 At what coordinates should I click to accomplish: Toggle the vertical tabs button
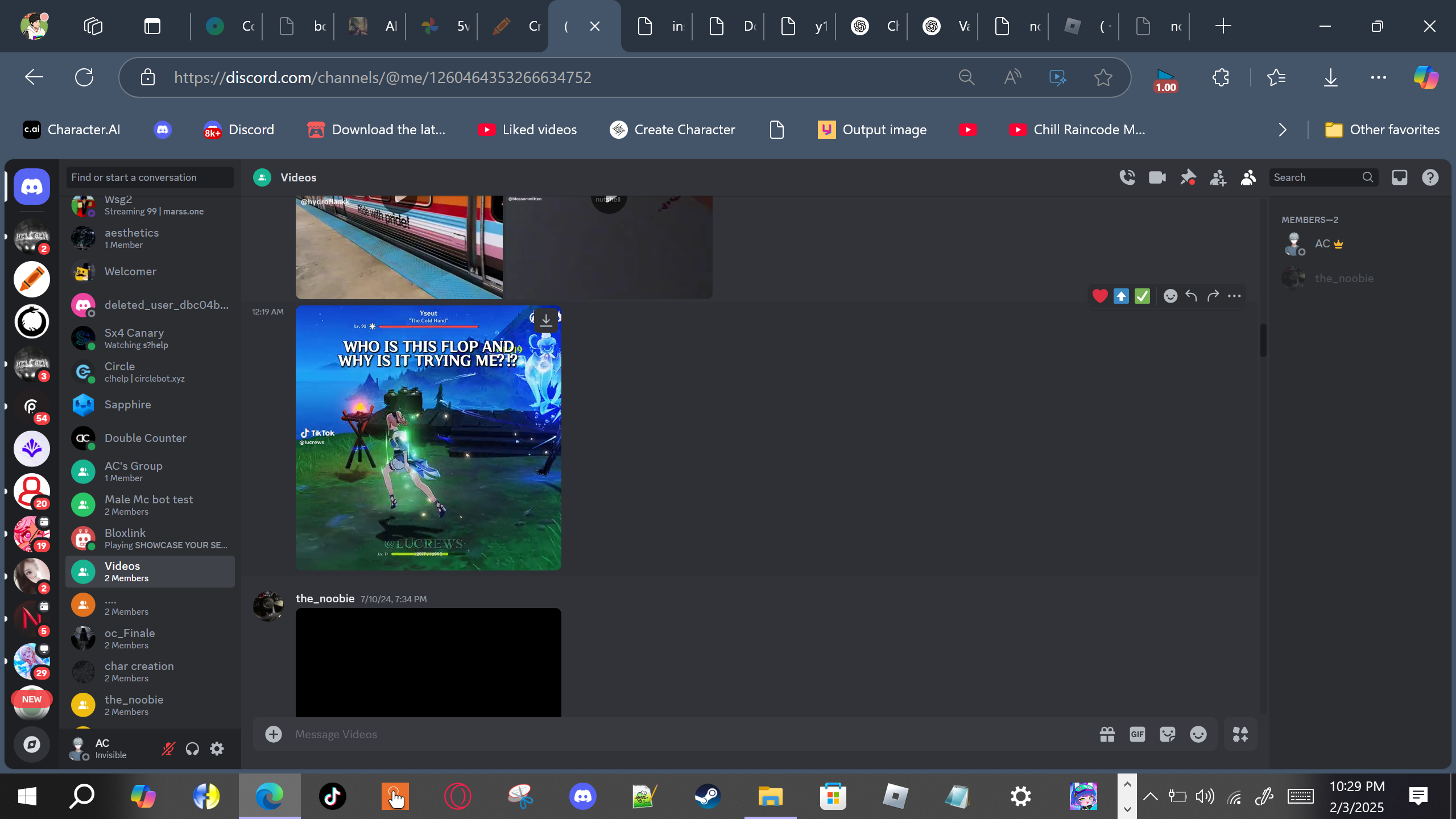pos(152,26)
